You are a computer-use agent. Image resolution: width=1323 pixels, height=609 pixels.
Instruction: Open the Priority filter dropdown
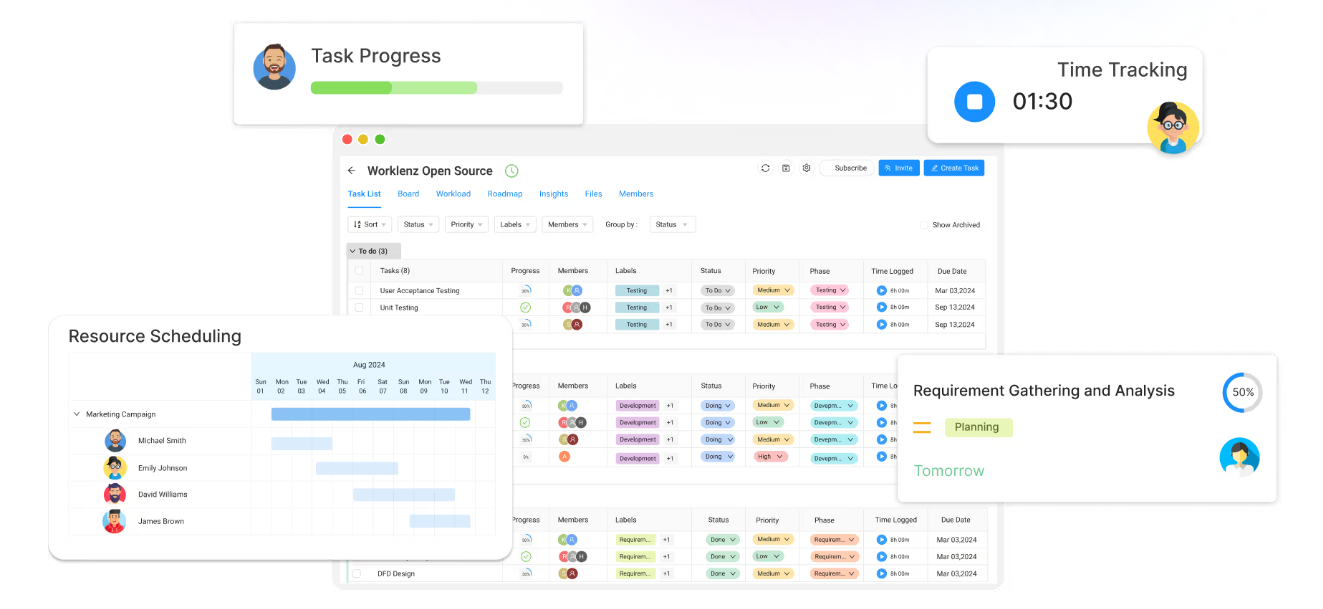pos(466,225)
